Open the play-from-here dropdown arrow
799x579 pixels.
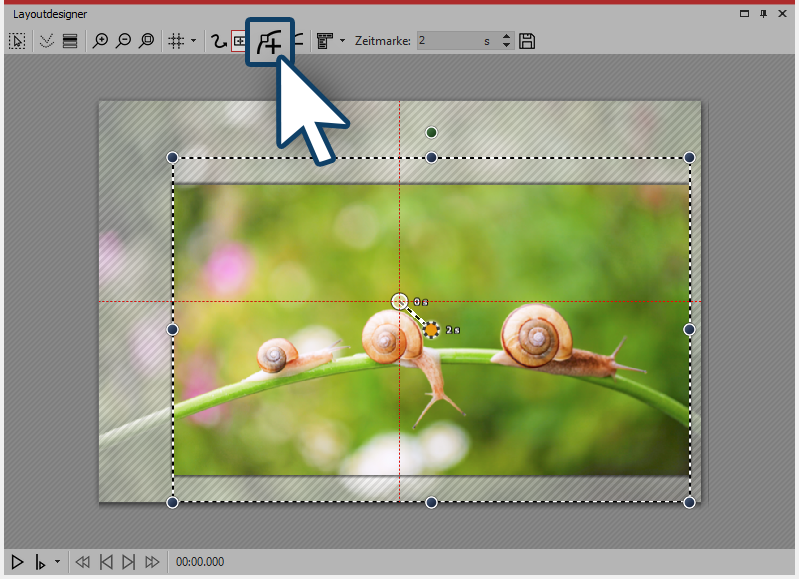pyautogui.click(x=57, y=562)
